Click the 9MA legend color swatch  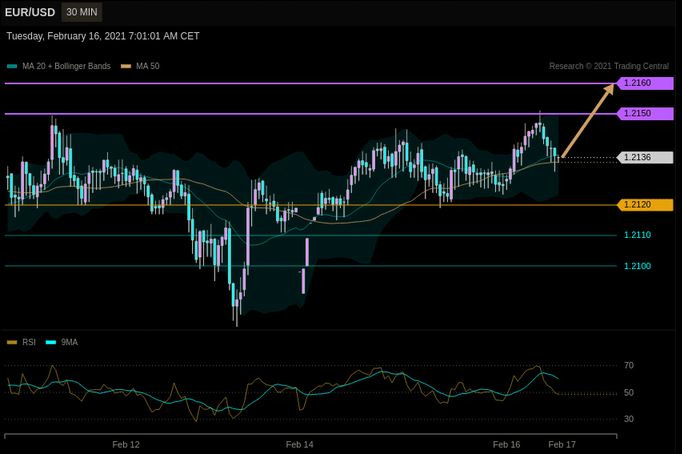click(51, 342)
